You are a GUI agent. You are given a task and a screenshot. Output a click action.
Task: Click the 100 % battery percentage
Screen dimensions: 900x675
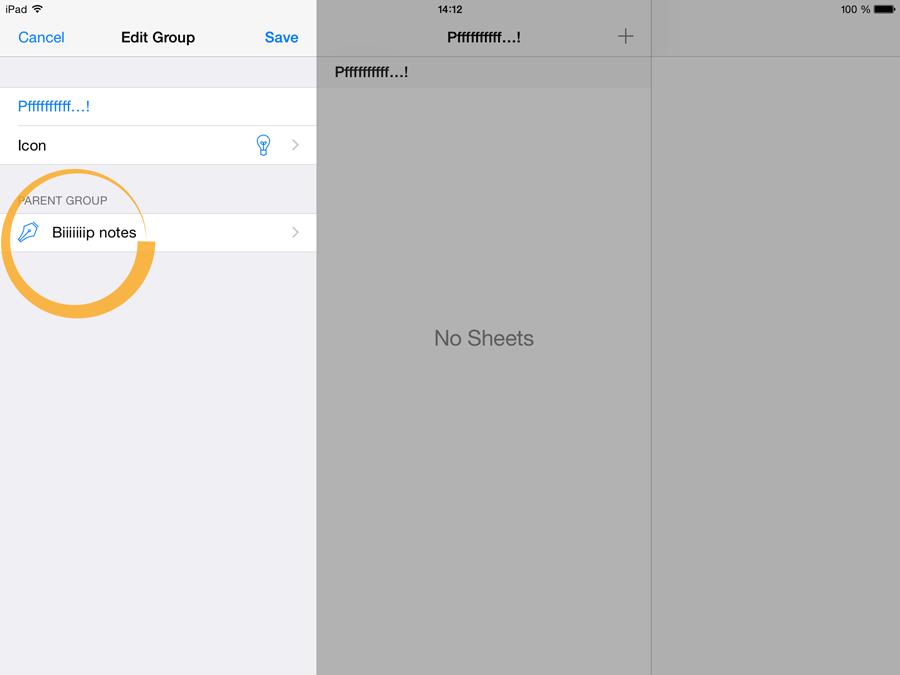pos(855,9)
